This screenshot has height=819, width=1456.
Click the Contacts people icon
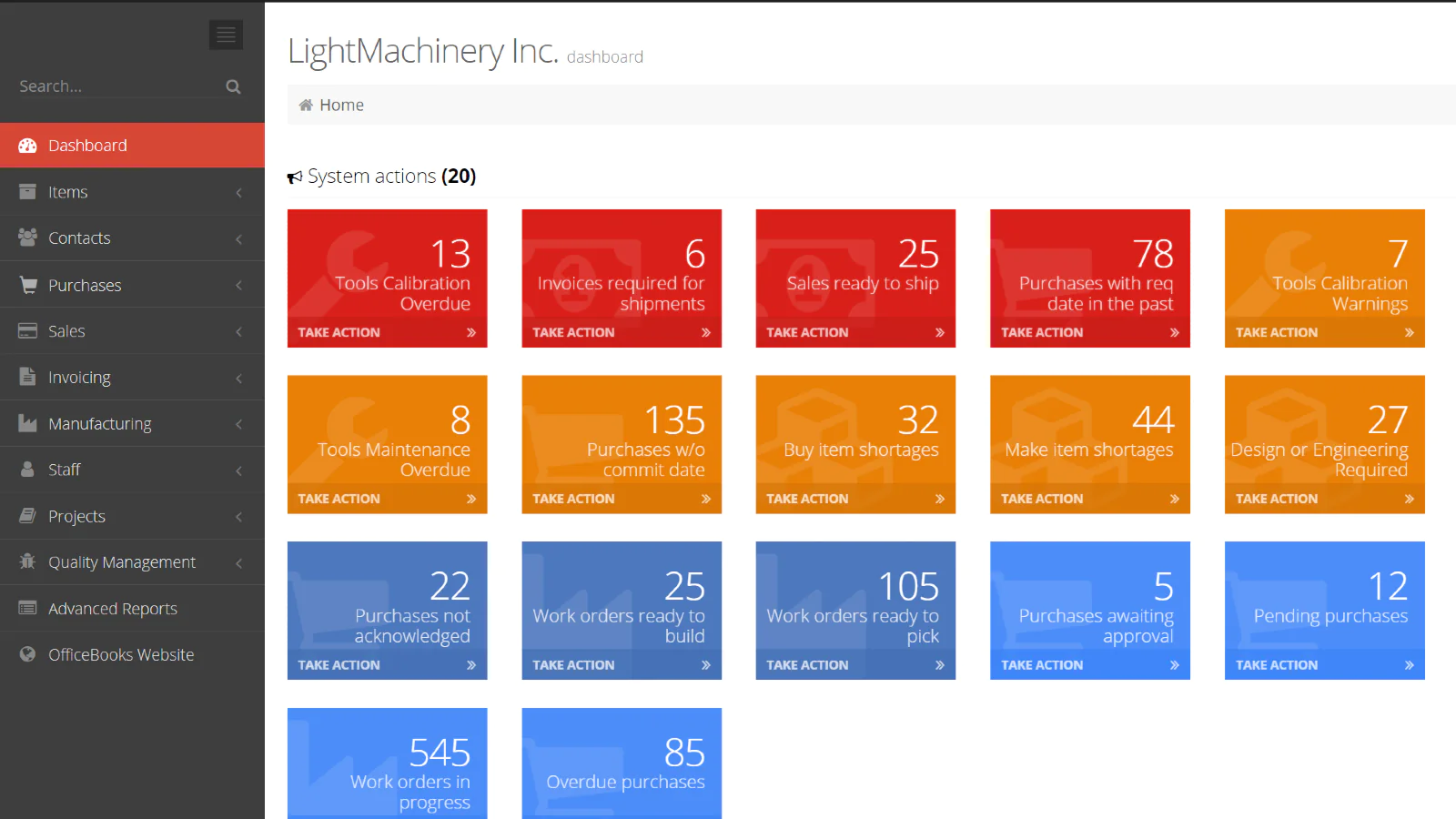coord(27,238)
